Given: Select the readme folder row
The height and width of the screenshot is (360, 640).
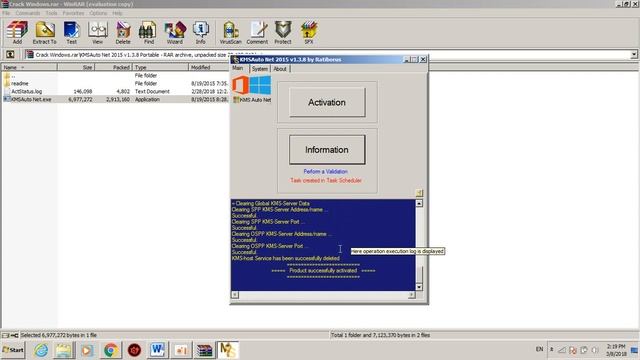Looking at the screenshot, I should pos(116,83).
